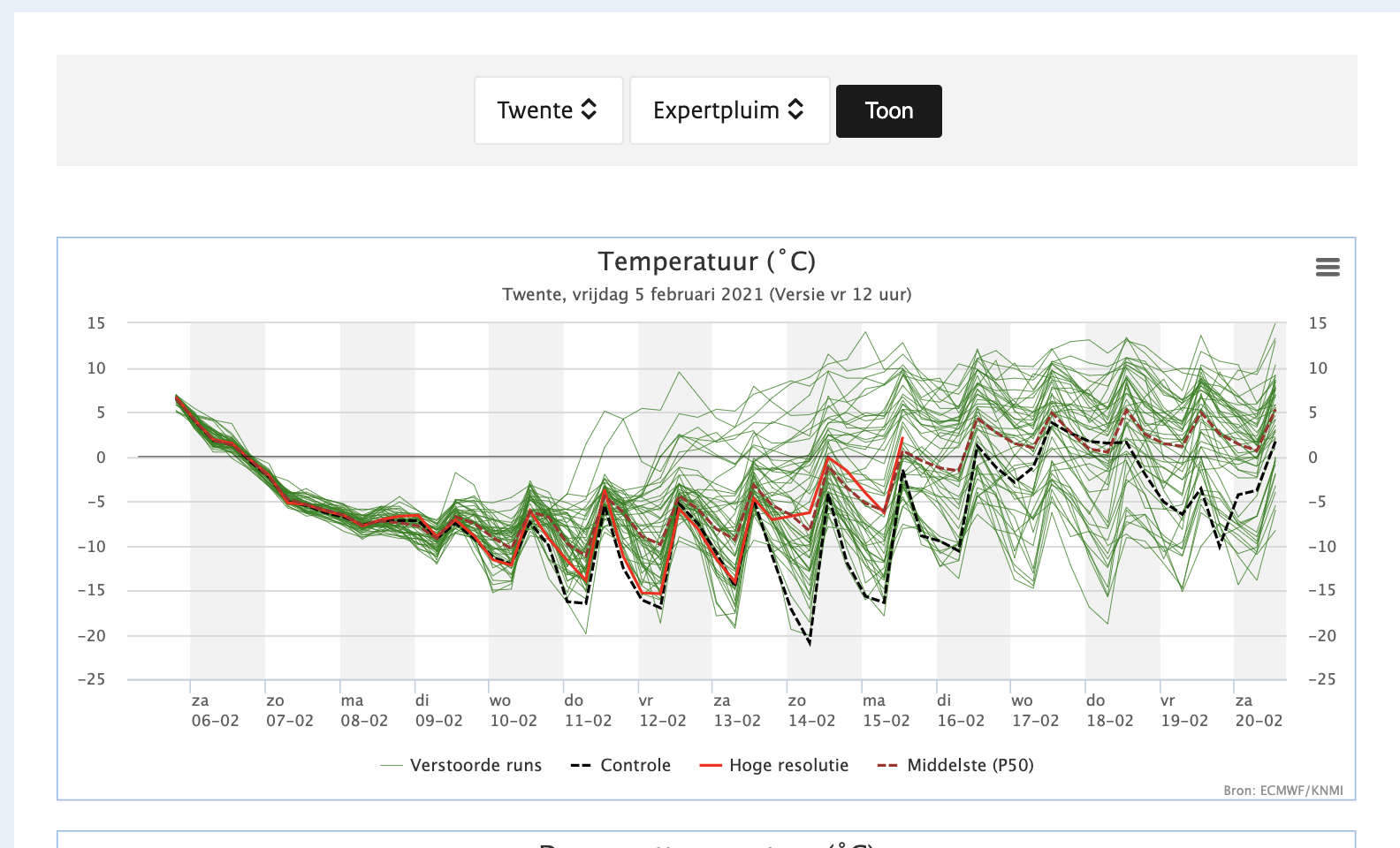Toggle Verstoorde runs series visibility
Viewport: 1400px width, 848px height.
click(476, 765)
